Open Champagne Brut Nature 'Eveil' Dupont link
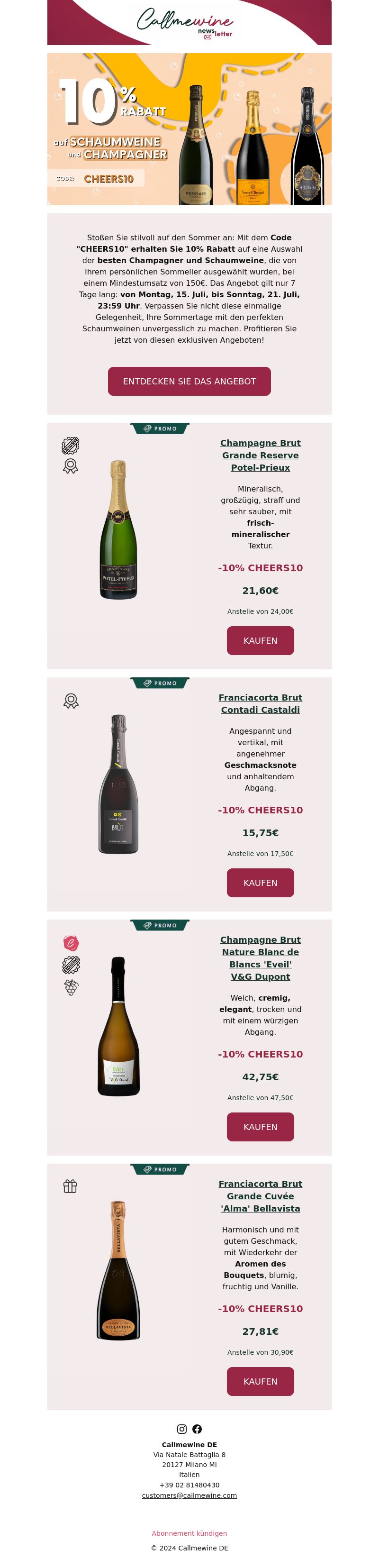This screenshot has height=1568, width=379. [261, 958]
